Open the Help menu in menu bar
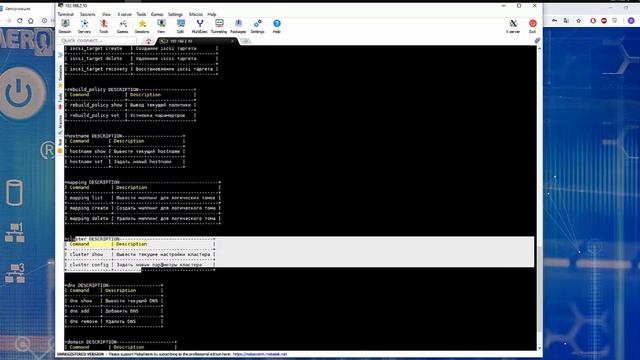 point(211,14)
